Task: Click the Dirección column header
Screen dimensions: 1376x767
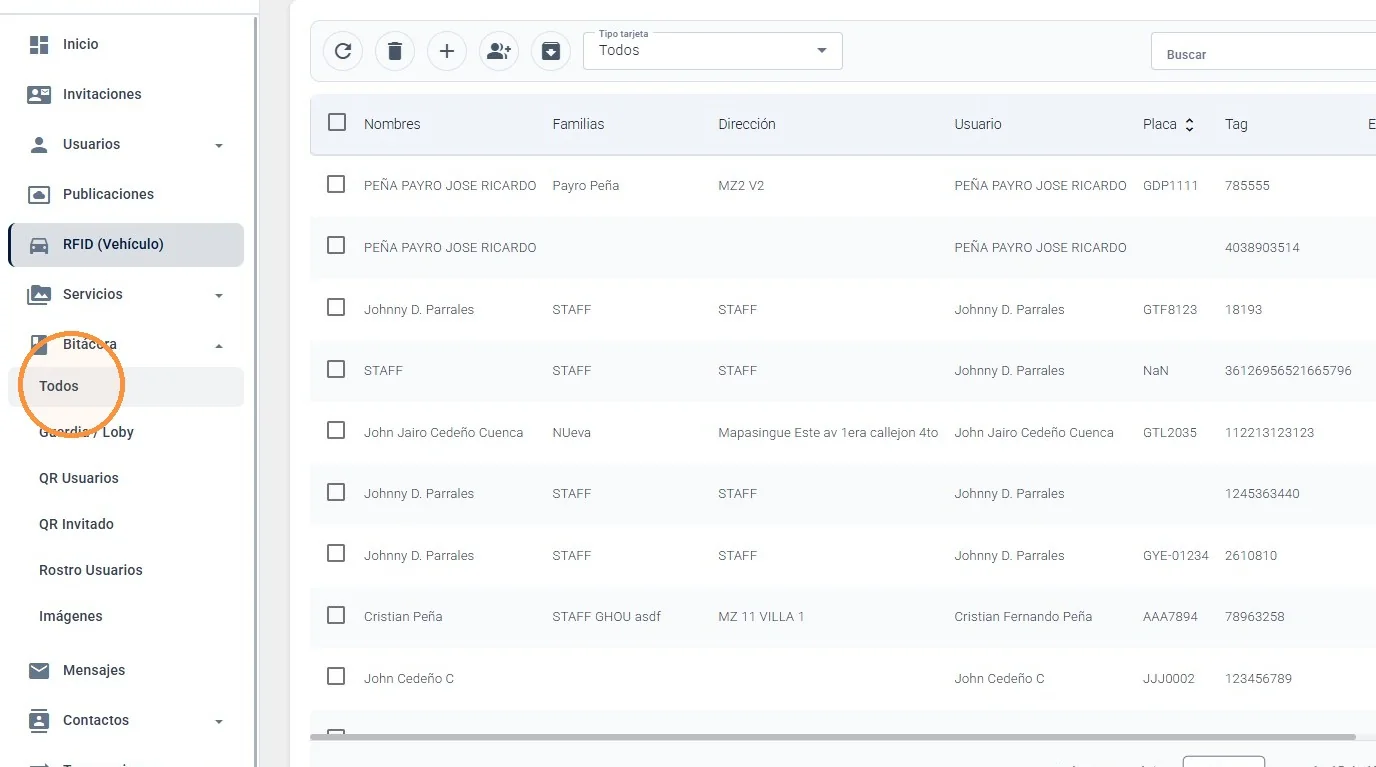Action: (x=747, y=125)
